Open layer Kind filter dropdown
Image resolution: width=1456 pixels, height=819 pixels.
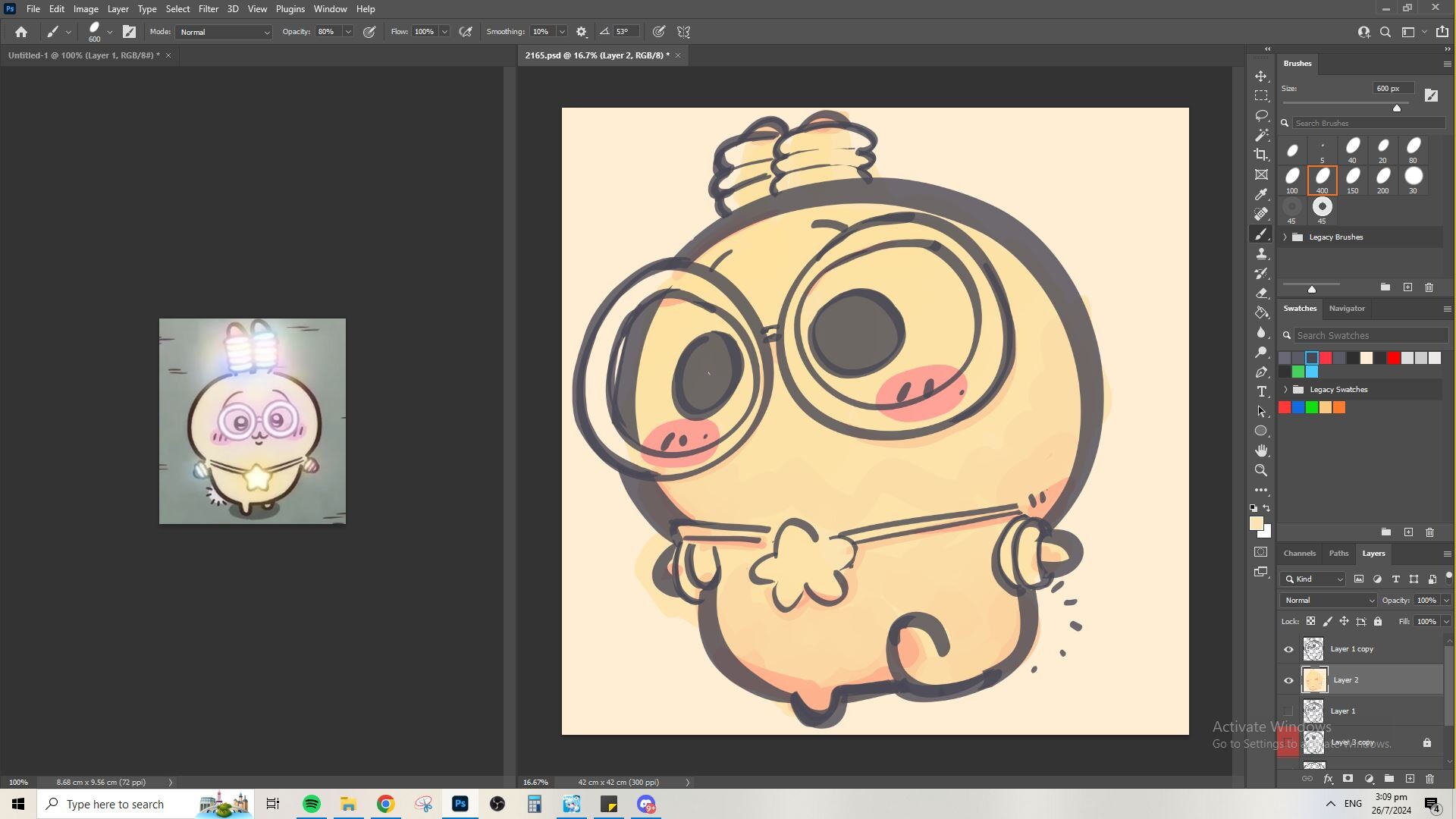(1313, 579)
